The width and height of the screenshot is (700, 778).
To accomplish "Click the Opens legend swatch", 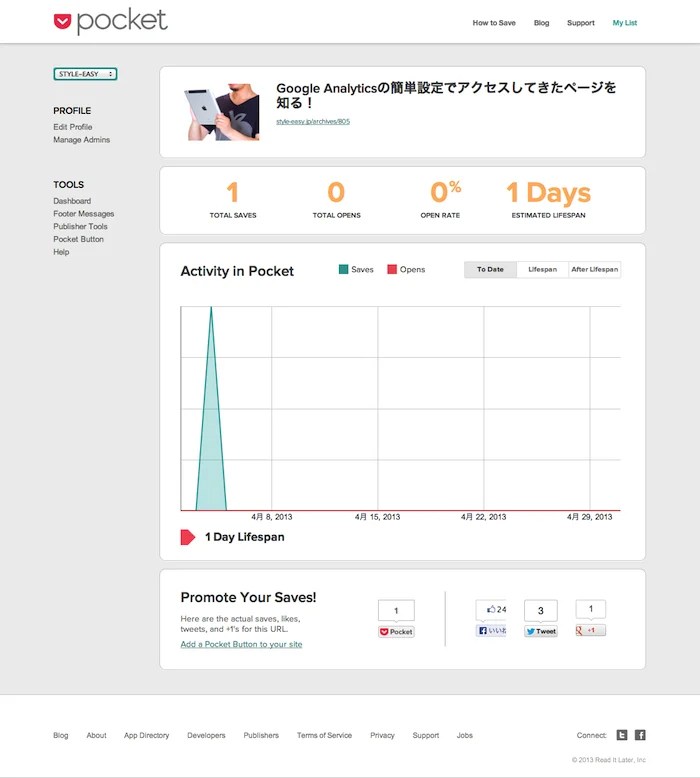I will (x=392, y=269).
